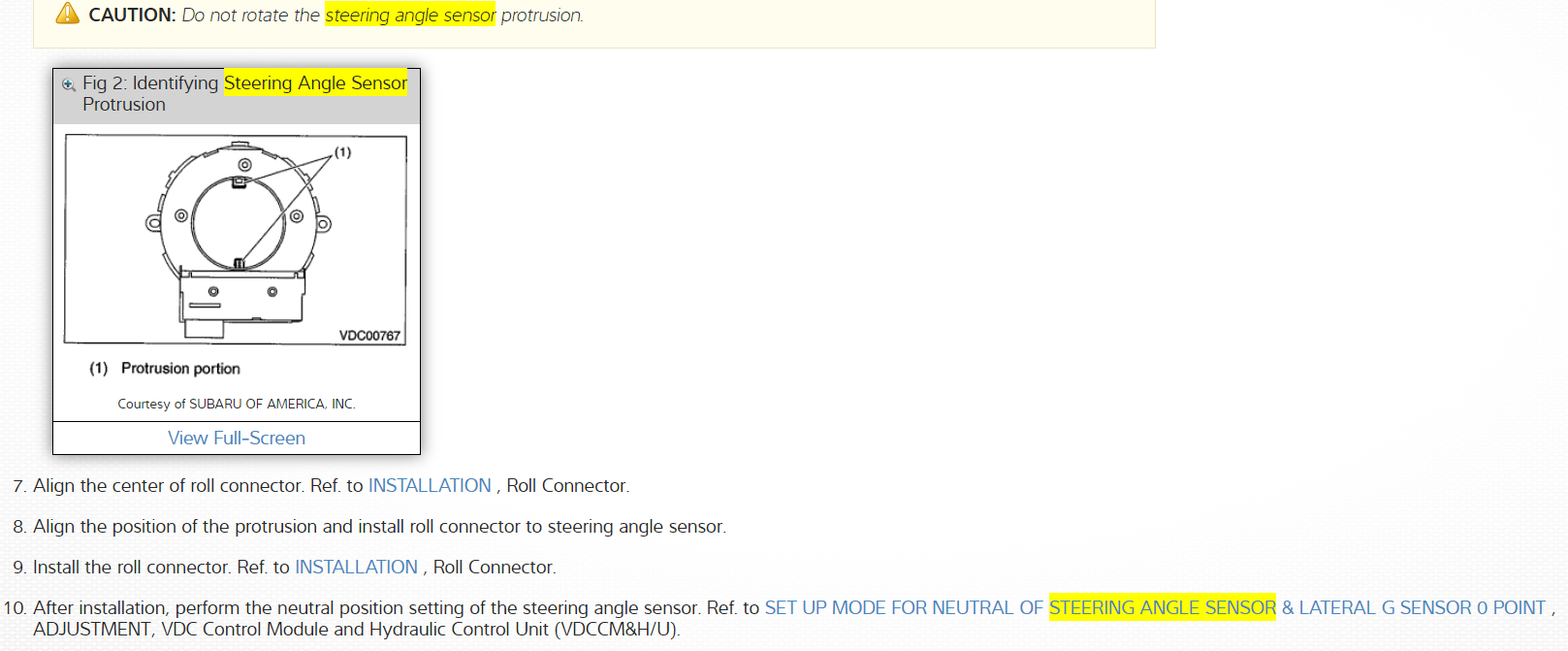Screen dimensions: 1568x651
Task: Click the Fig 2 Identifying caption title
Action: [x=150, y=83]
